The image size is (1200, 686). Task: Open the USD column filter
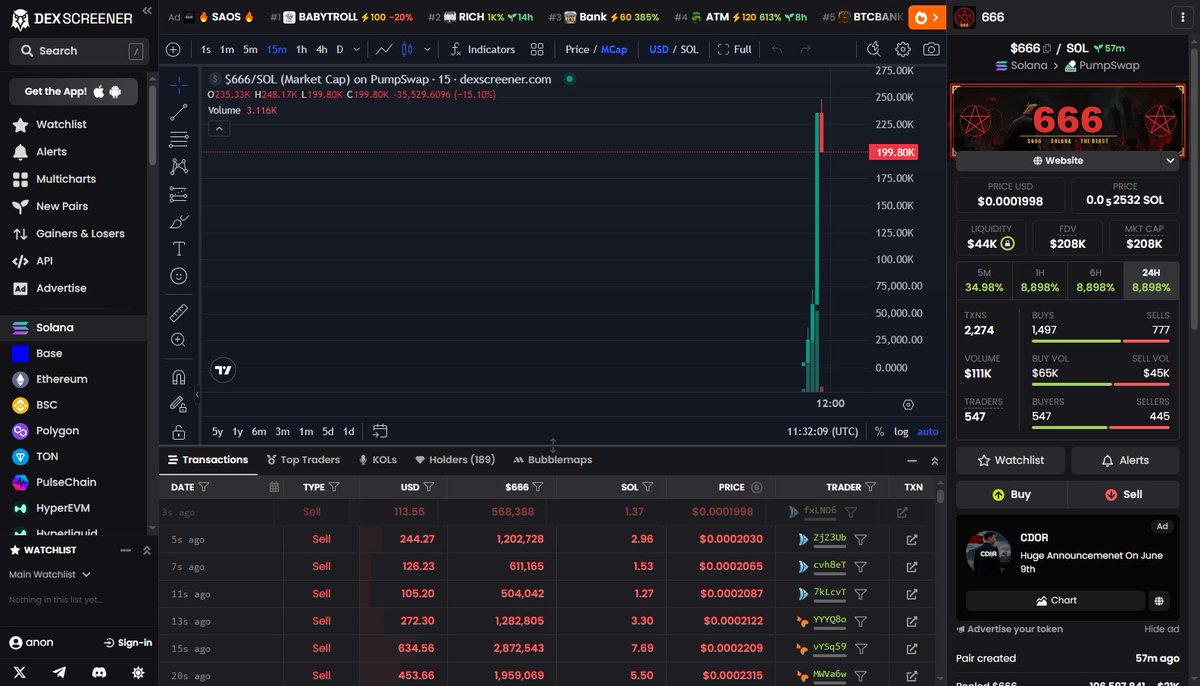point(429,487)
